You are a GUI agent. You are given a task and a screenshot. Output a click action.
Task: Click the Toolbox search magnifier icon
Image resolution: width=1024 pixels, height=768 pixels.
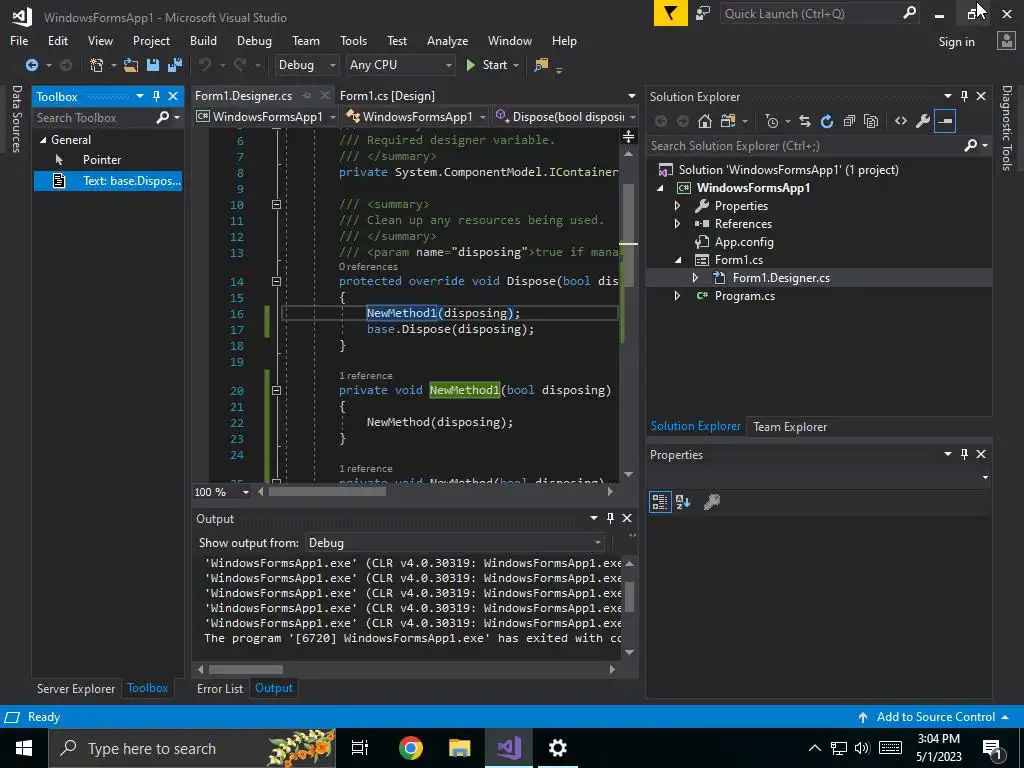pyautogui.click(x=162, y=118)
